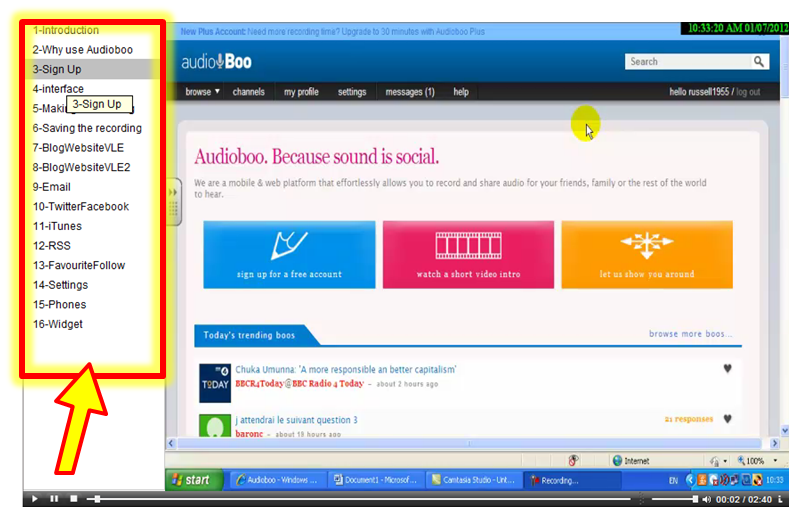Image resolution: width=790 pixels, height=508 pixels.
Task: Click watch a short video intro tile
Action: (x=468, y=255)
